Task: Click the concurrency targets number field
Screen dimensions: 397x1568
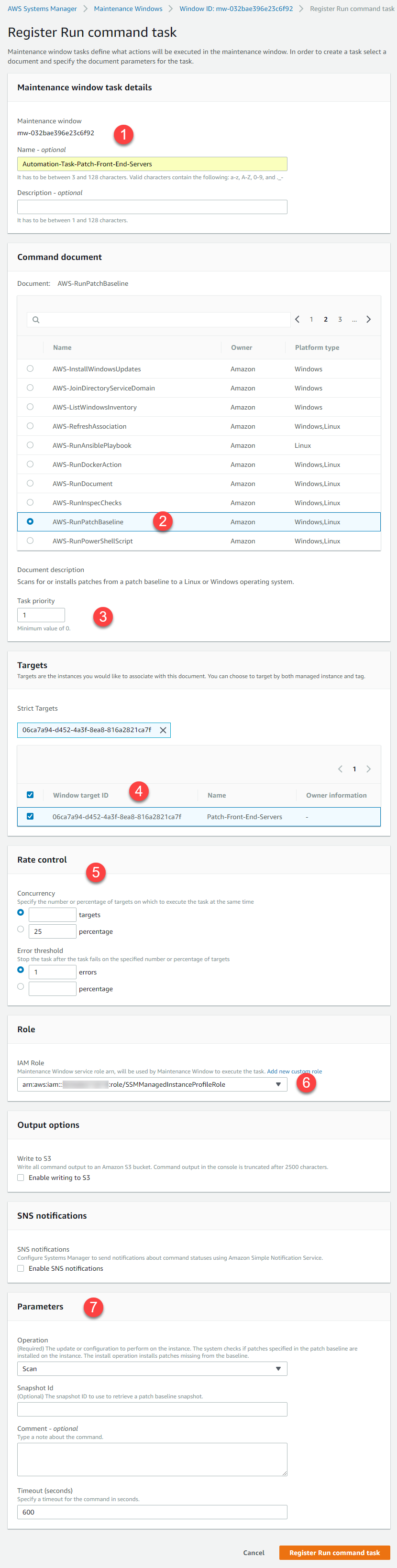Action: pyautogui.click(x=52, y=914)
